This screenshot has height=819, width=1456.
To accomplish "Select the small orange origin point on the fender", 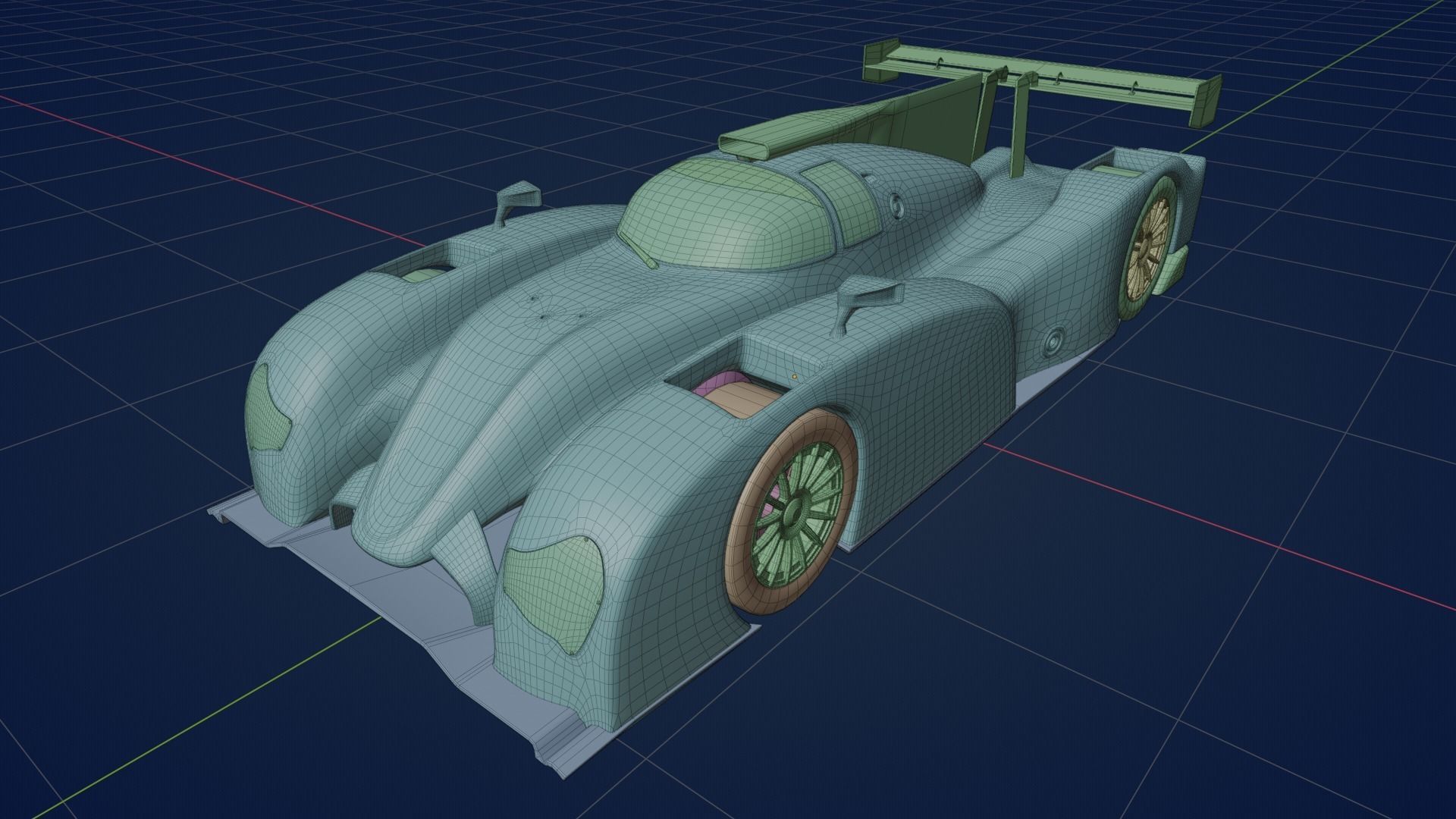I will coord(795,375).
